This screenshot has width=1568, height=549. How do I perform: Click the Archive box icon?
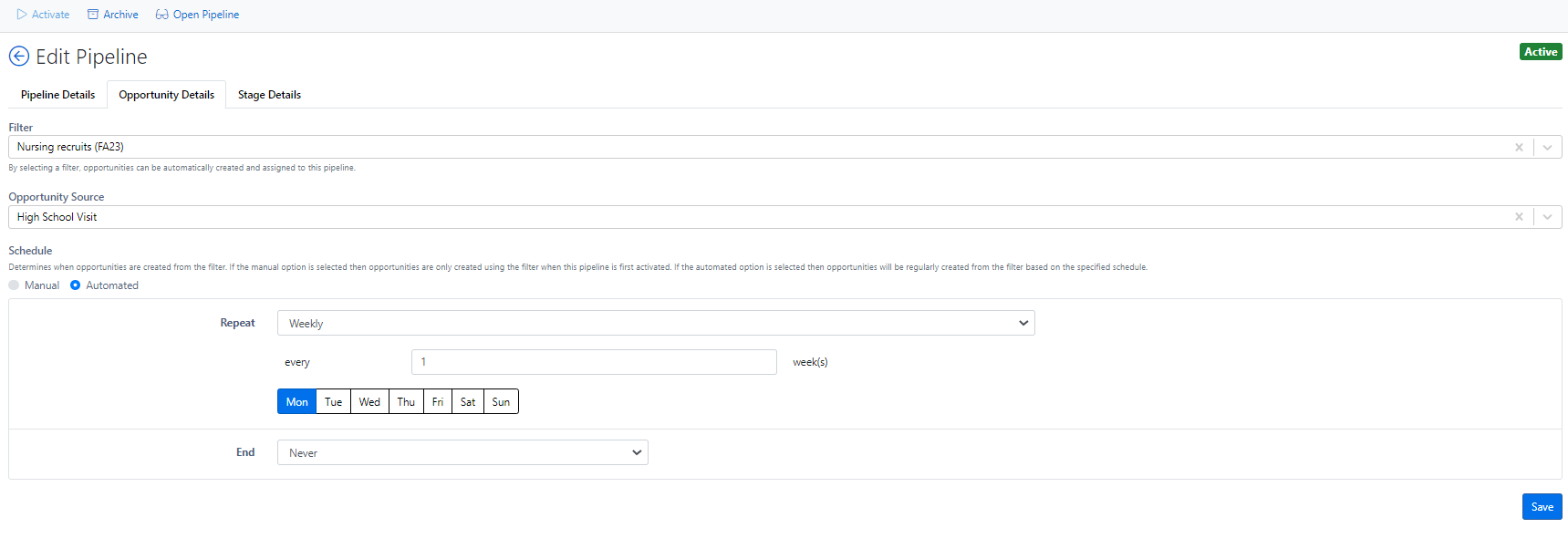[93, 15]
